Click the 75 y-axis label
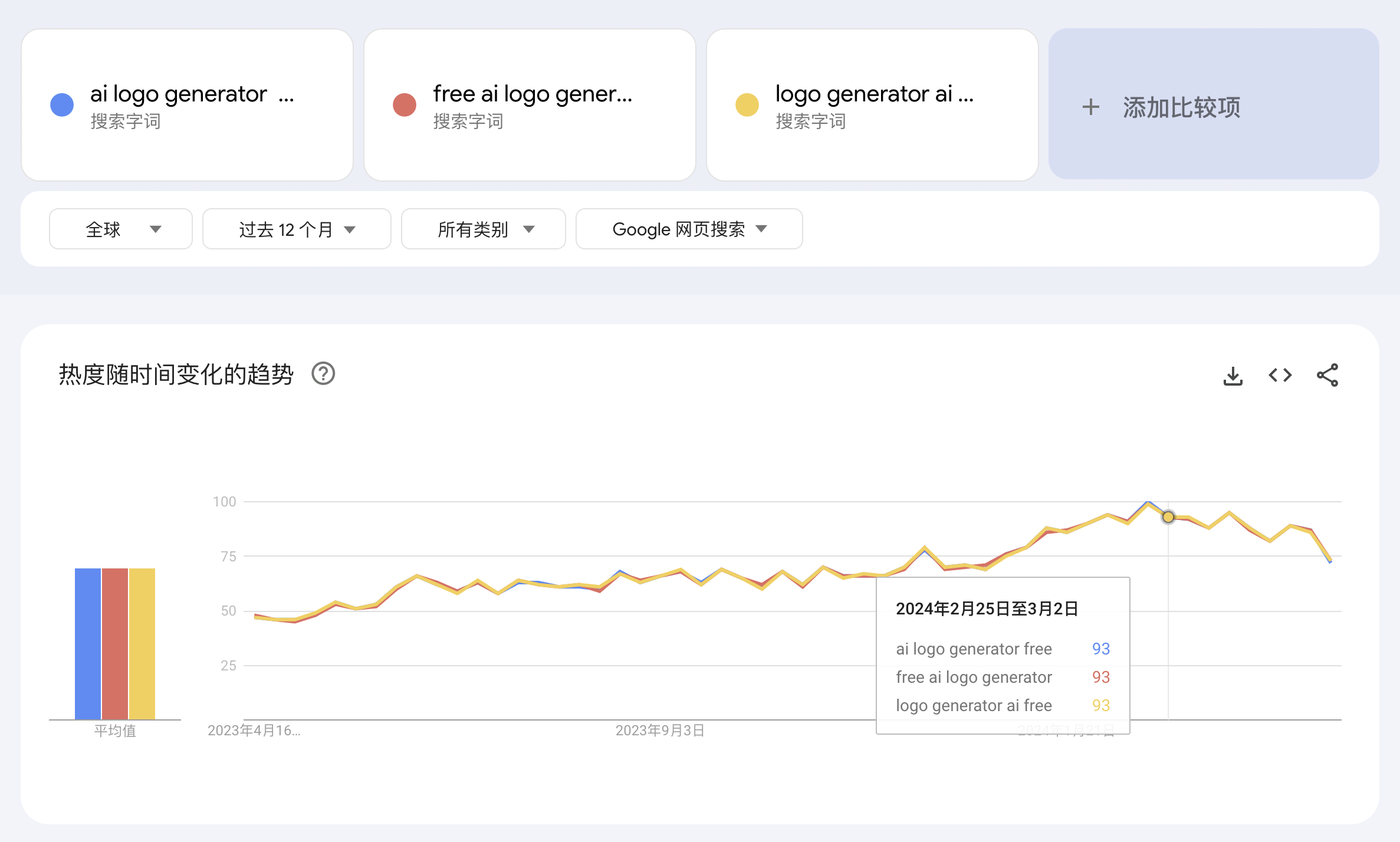Screen dimensions: 1400x842 (x=228, y=556)
